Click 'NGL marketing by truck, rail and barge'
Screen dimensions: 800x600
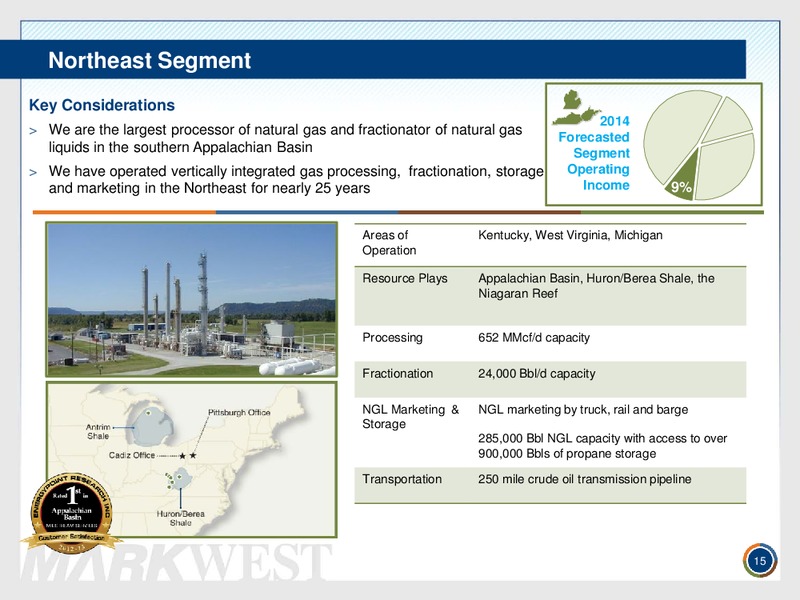(x=583, y=410)
